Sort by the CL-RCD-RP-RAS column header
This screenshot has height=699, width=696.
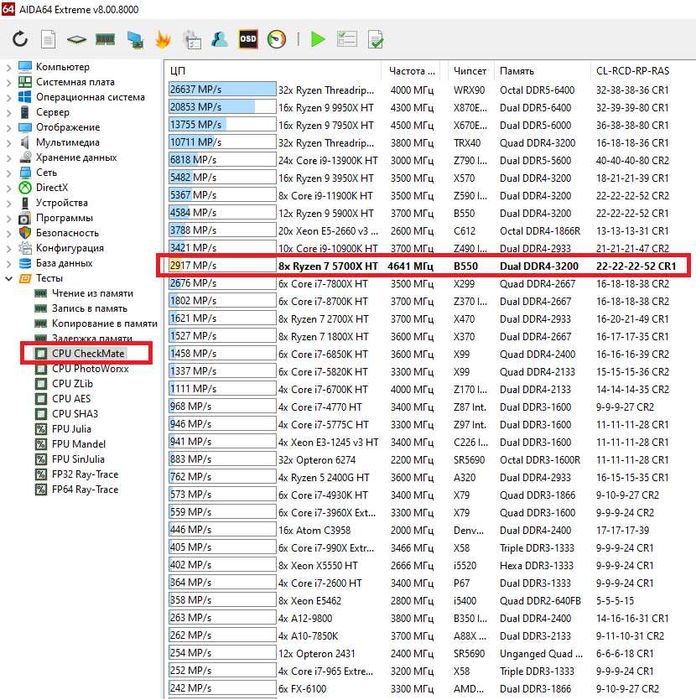pos(632,71)
